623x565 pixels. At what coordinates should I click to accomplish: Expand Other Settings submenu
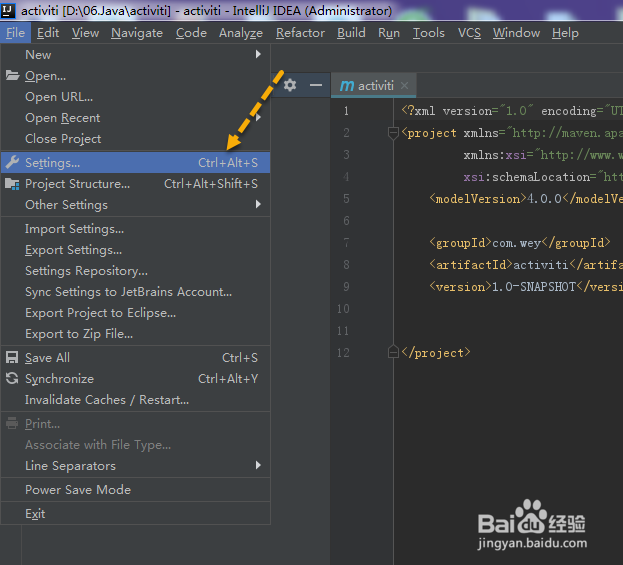click(x=135, y=205)
